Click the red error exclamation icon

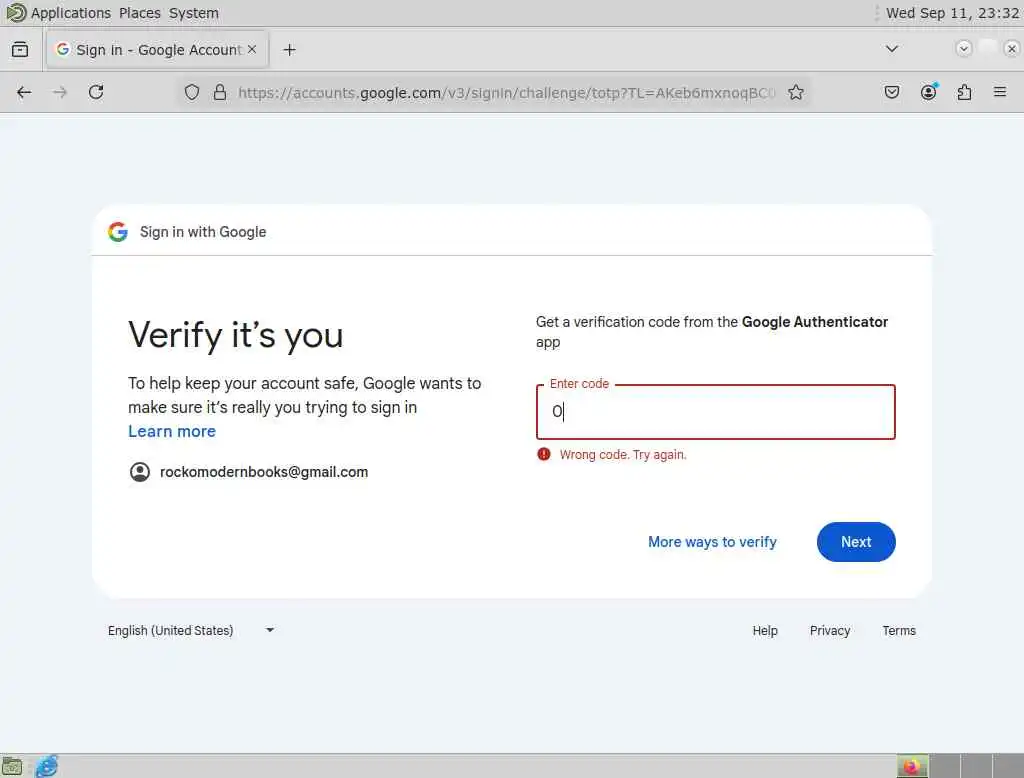pyautogui.click(x=543, y=454)
